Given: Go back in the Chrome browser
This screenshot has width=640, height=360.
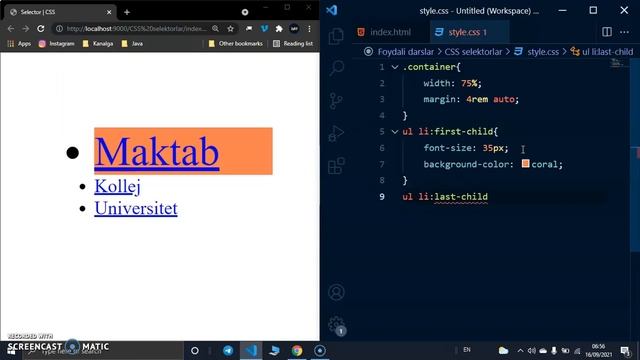Looking at the screenshot, I should [11, 29].
